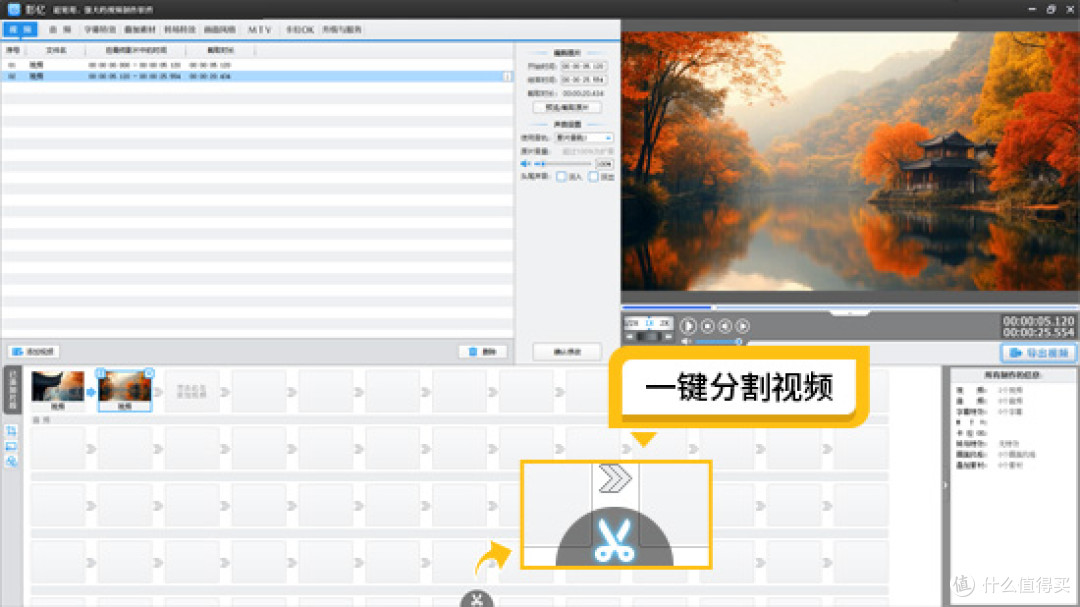Select the second highlighted row in clip list
Screen dimensions: 1080x607
point(257,76)
